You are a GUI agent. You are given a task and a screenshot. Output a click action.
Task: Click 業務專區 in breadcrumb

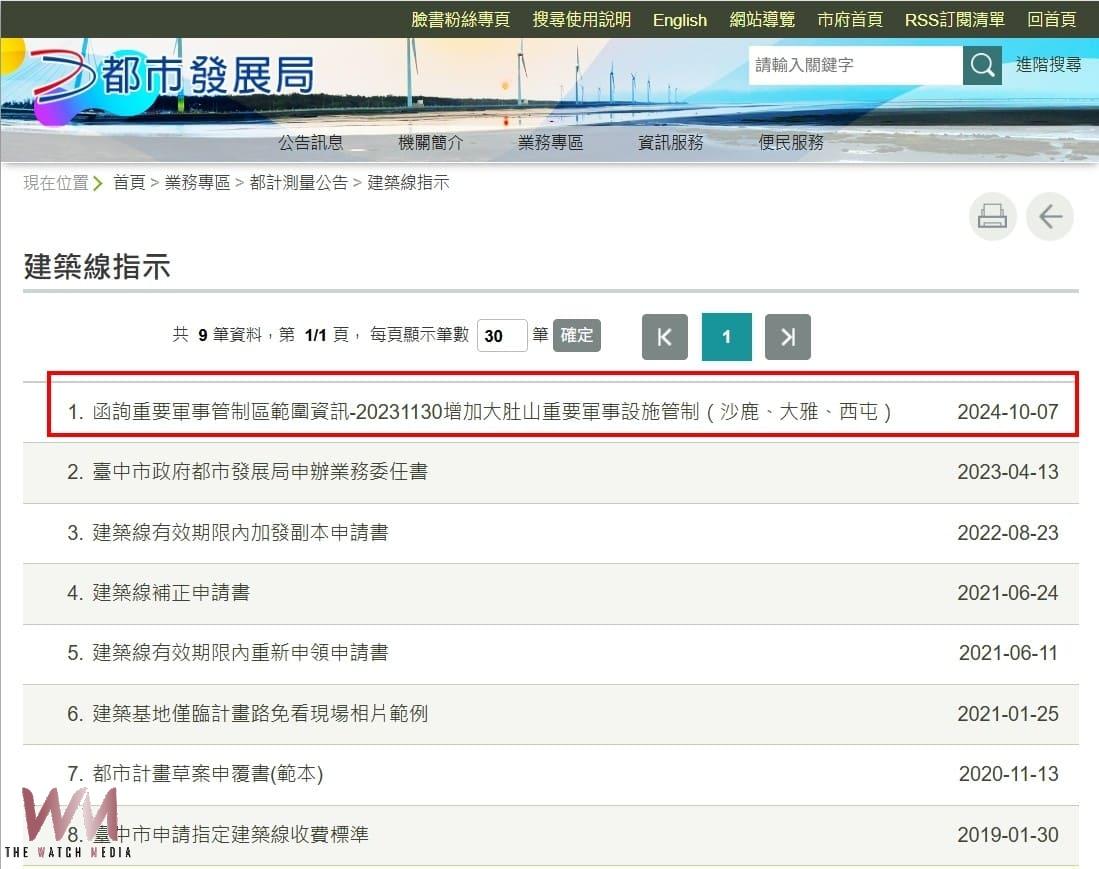[197, 183]
